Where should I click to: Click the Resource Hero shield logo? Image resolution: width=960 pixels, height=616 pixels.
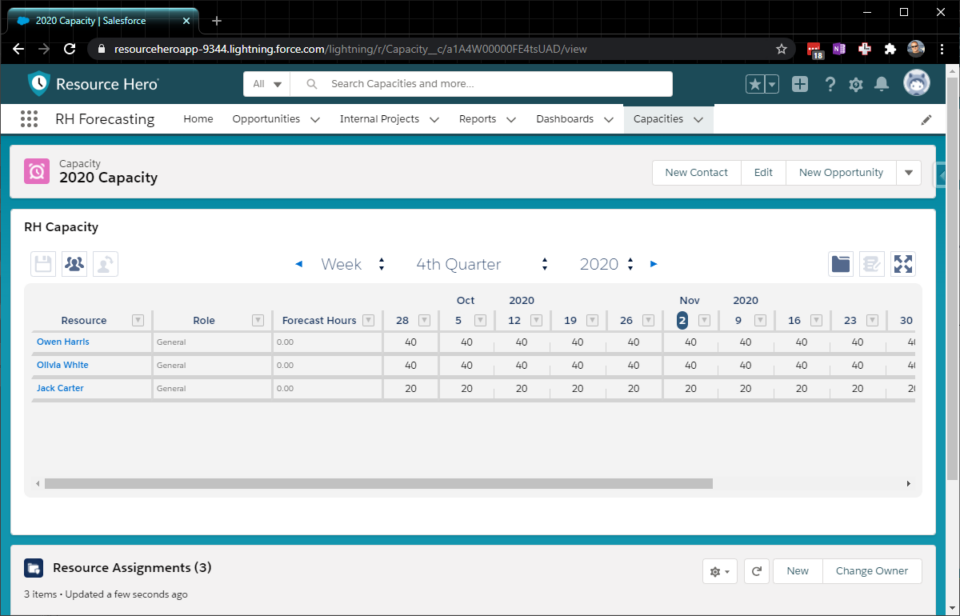point(39,84)
